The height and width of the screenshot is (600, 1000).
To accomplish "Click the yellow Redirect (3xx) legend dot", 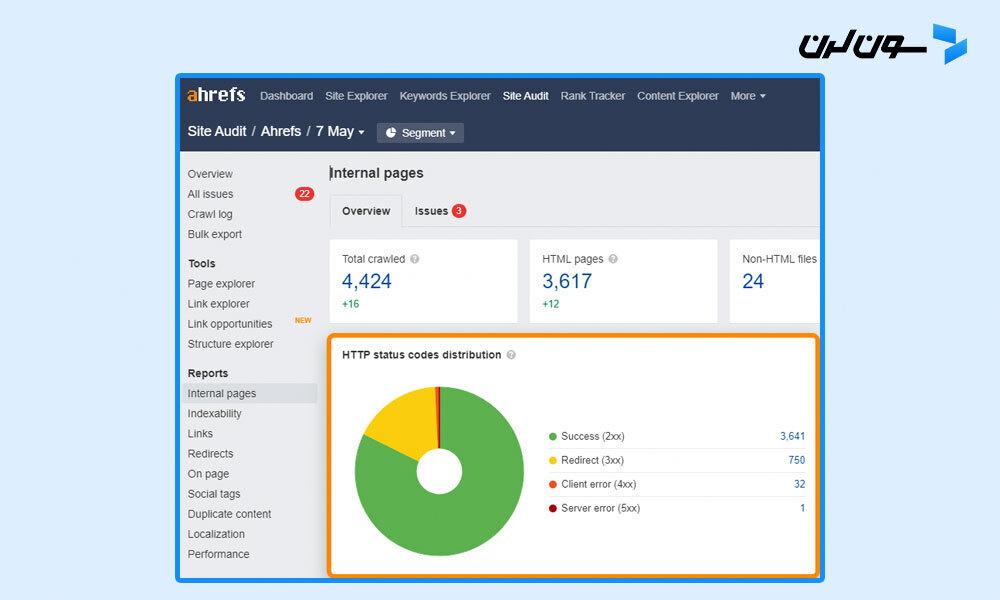I will (553, 460).
